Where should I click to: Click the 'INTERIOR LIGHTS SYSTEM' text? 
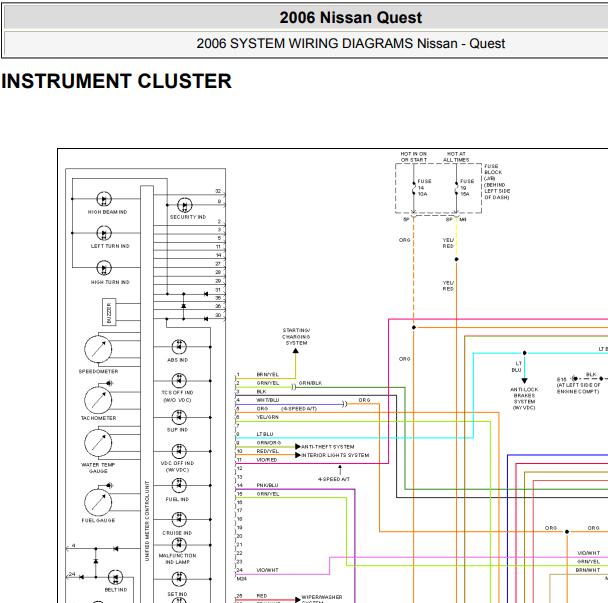click(335, 455)
